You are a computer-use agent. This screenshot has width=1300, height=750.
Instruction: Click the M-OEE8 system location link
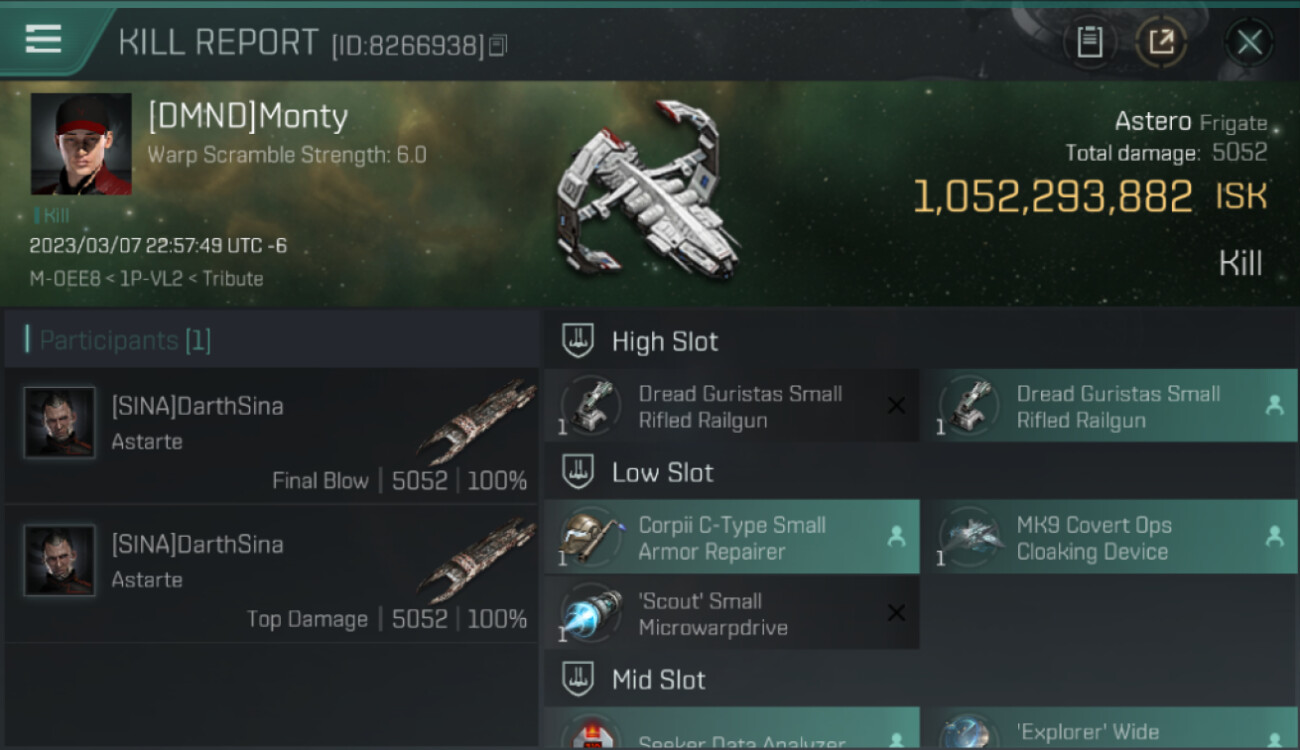(x=65, y=278)
